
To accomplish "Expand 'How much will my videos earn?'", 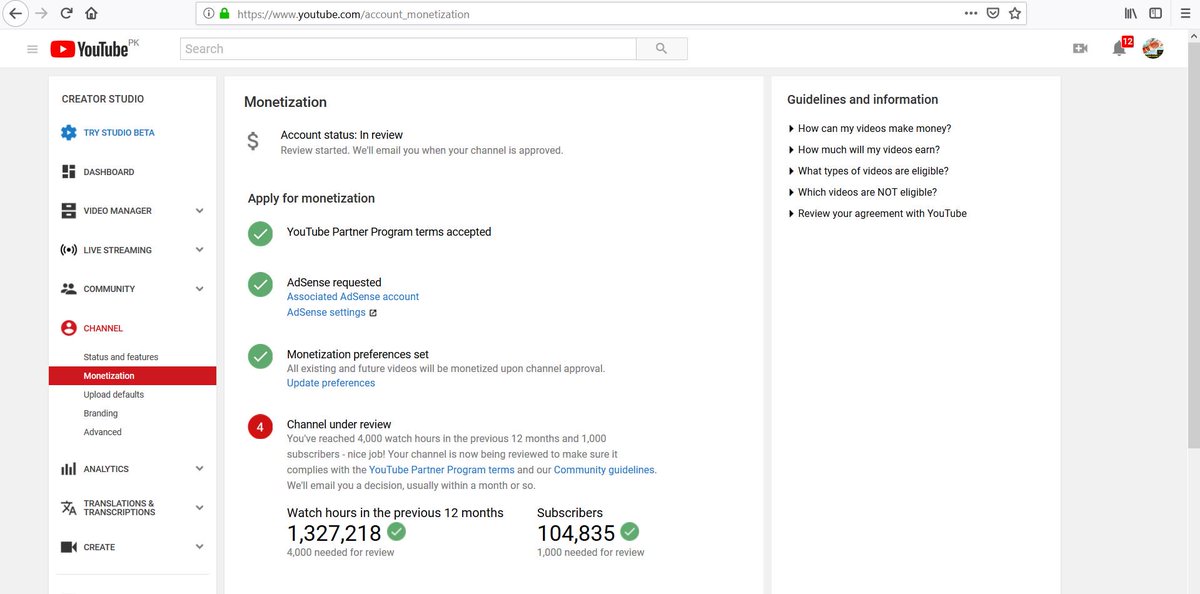I will click(864, 150).
